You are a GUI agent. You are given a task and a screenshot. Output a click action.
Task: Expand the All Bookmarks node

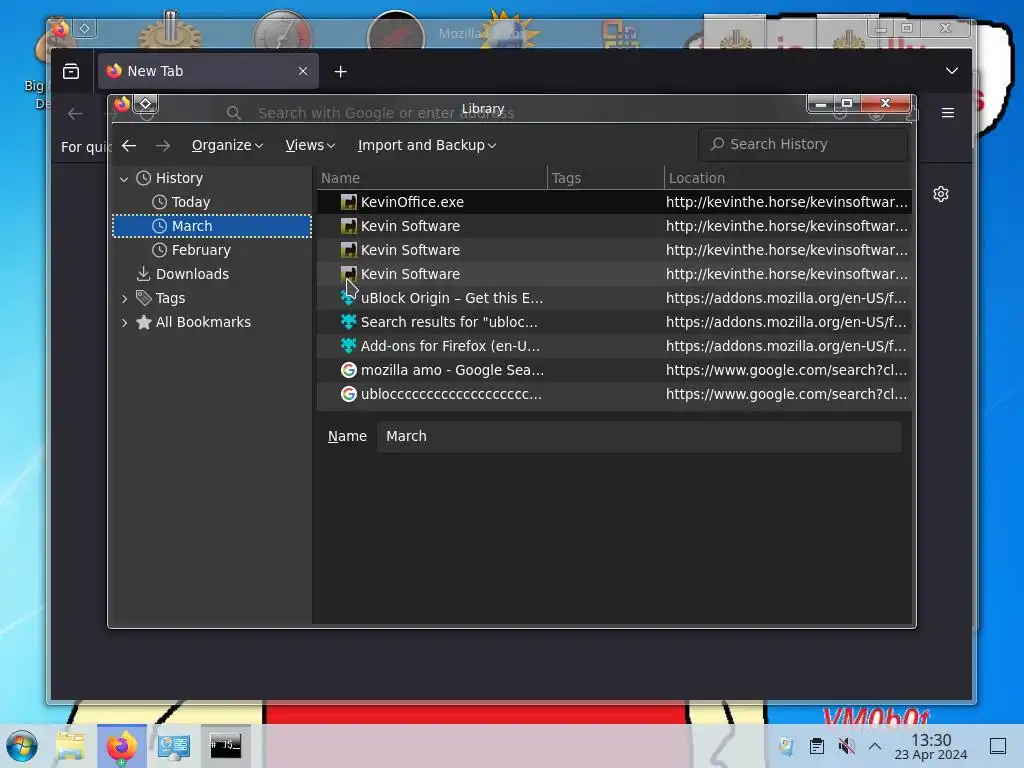124,323
